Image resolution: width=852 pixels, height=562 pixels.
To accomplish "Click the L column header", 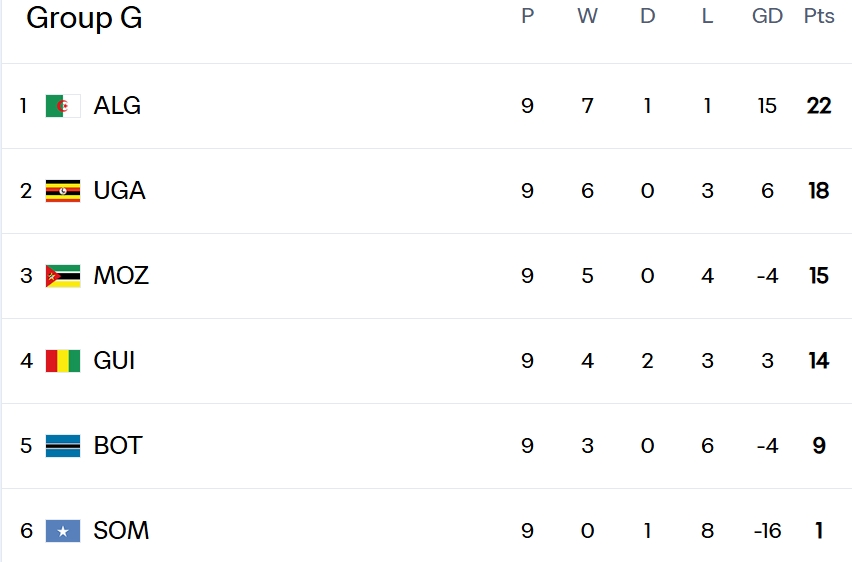I will (707, 17).
